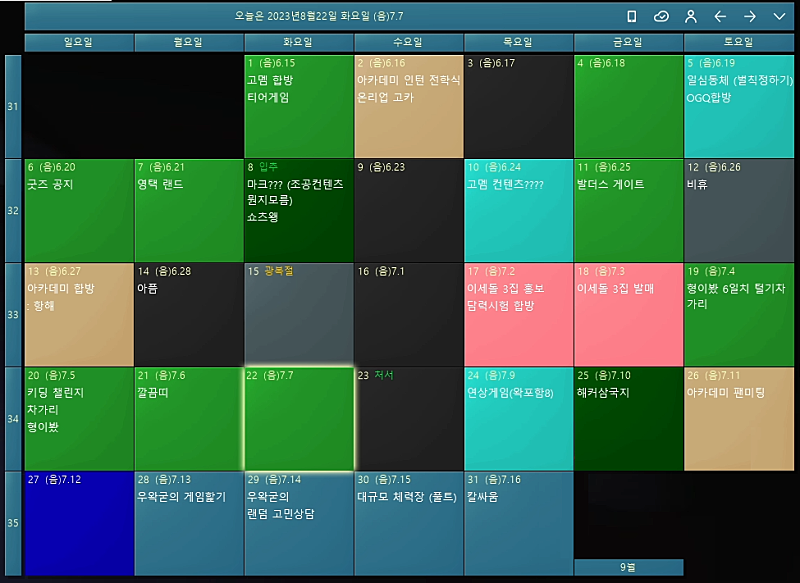Click week number 35 on left edge
This screenshot has width=800, height=583.
(x=13, y=523)
